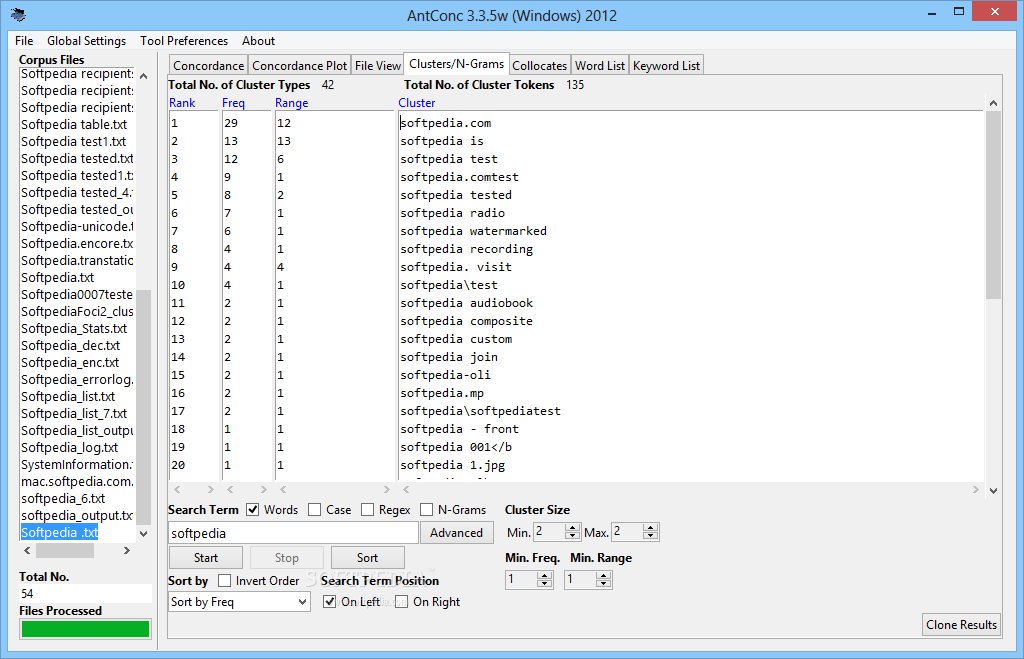
Task: Click the Start button
Action: (206, 558)
